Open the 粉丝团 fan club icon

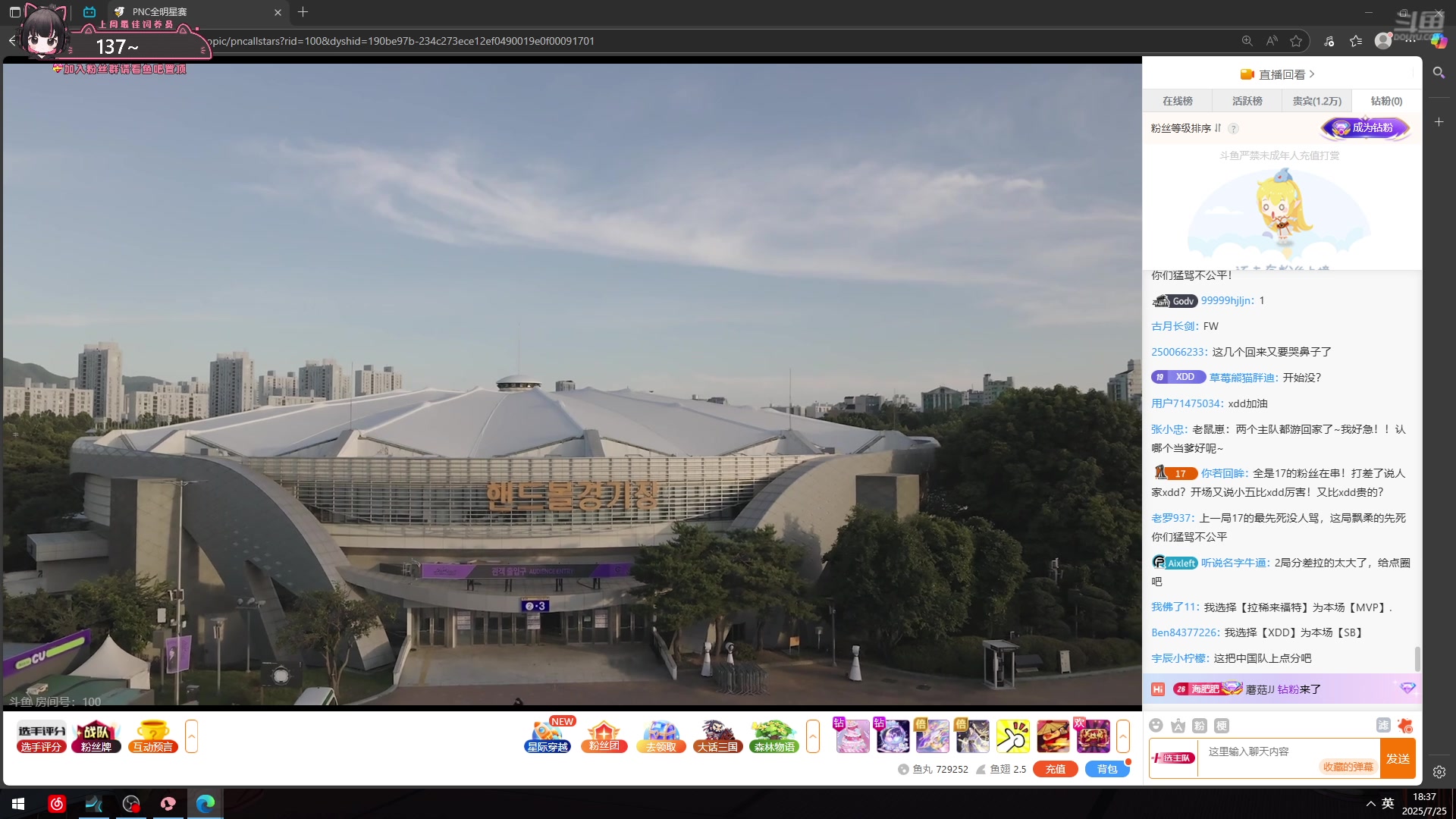604,736
